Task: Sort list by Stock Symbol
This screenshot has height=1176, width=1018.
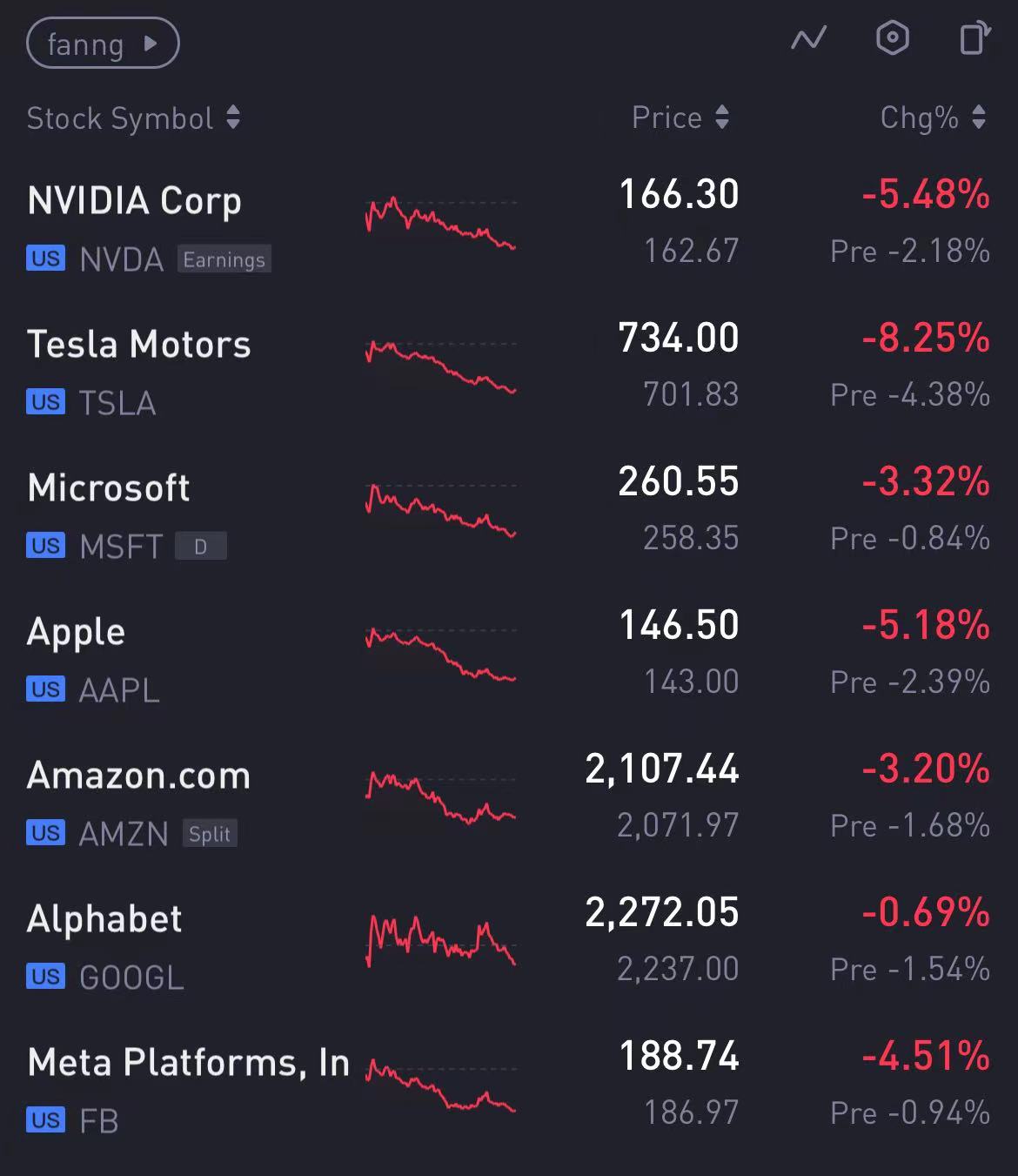Action: [x=133, y=118]
